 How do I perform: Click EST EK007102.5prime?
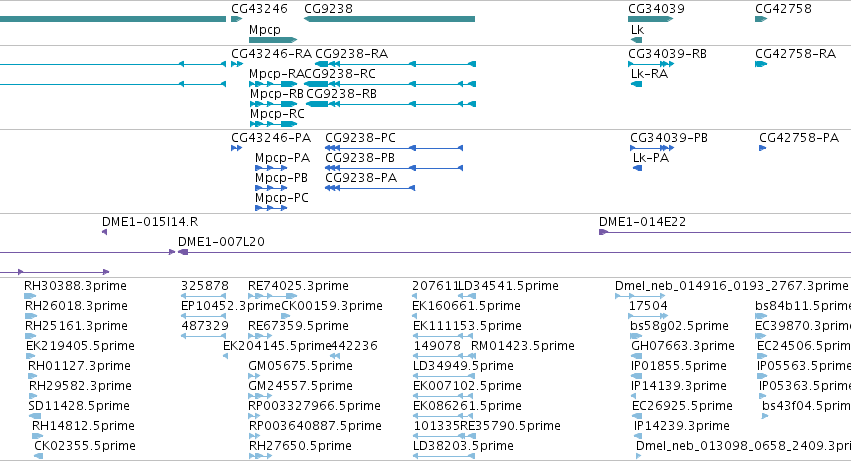coord(467,387)
